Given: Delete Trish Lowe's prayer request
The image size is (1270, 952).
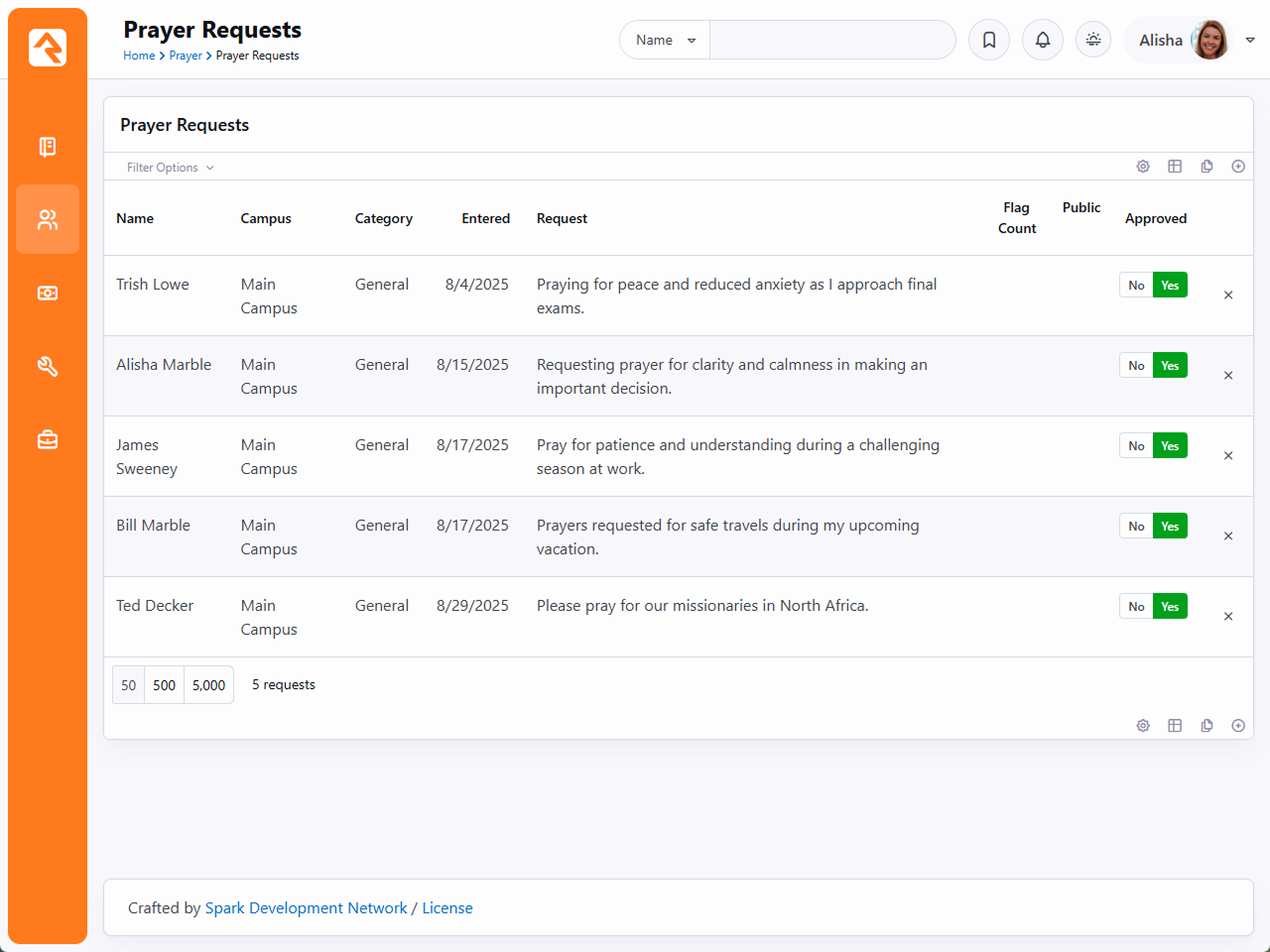Looking at the screenshot, I should pyautogui.click(x=1228, y=296).
